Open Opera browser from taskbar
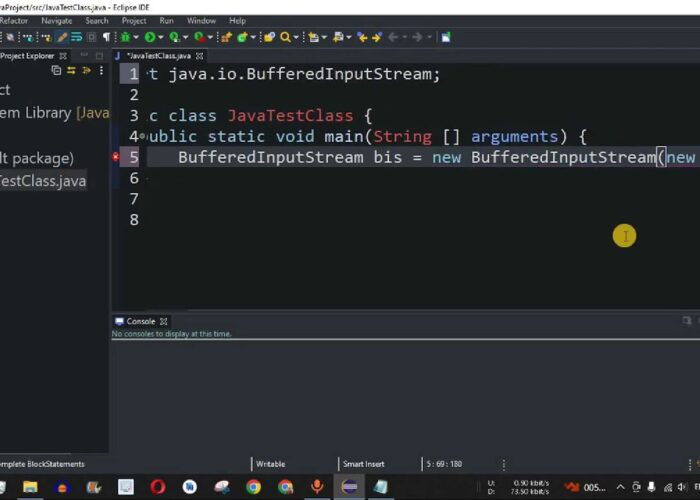Viewport: 700px width, 500px height. 158,487
